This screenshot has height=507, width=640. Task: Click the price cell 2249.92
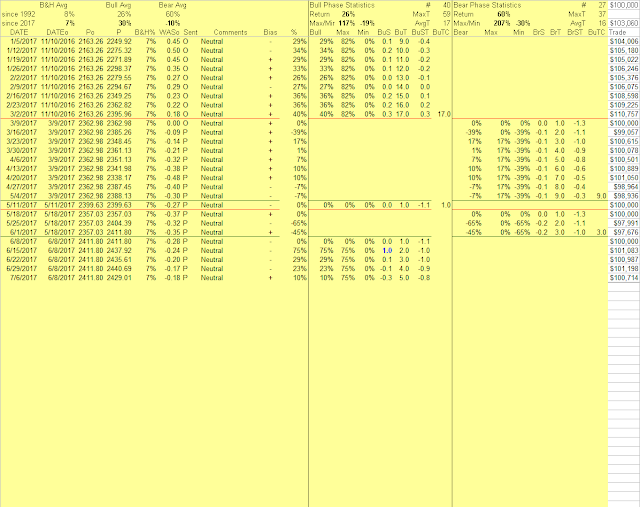click(119, 41)
